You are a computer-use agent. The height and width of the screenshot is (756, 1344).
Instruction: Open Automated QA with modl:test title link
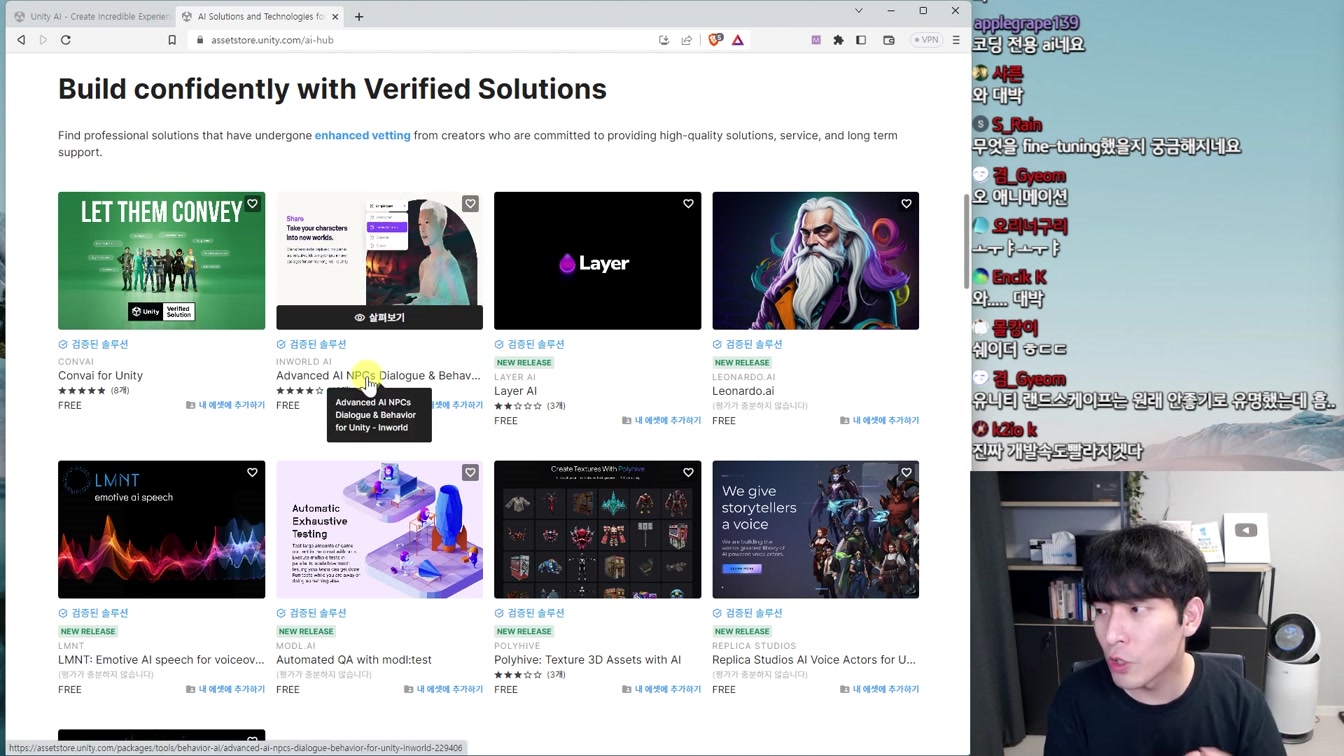(354, 660)
